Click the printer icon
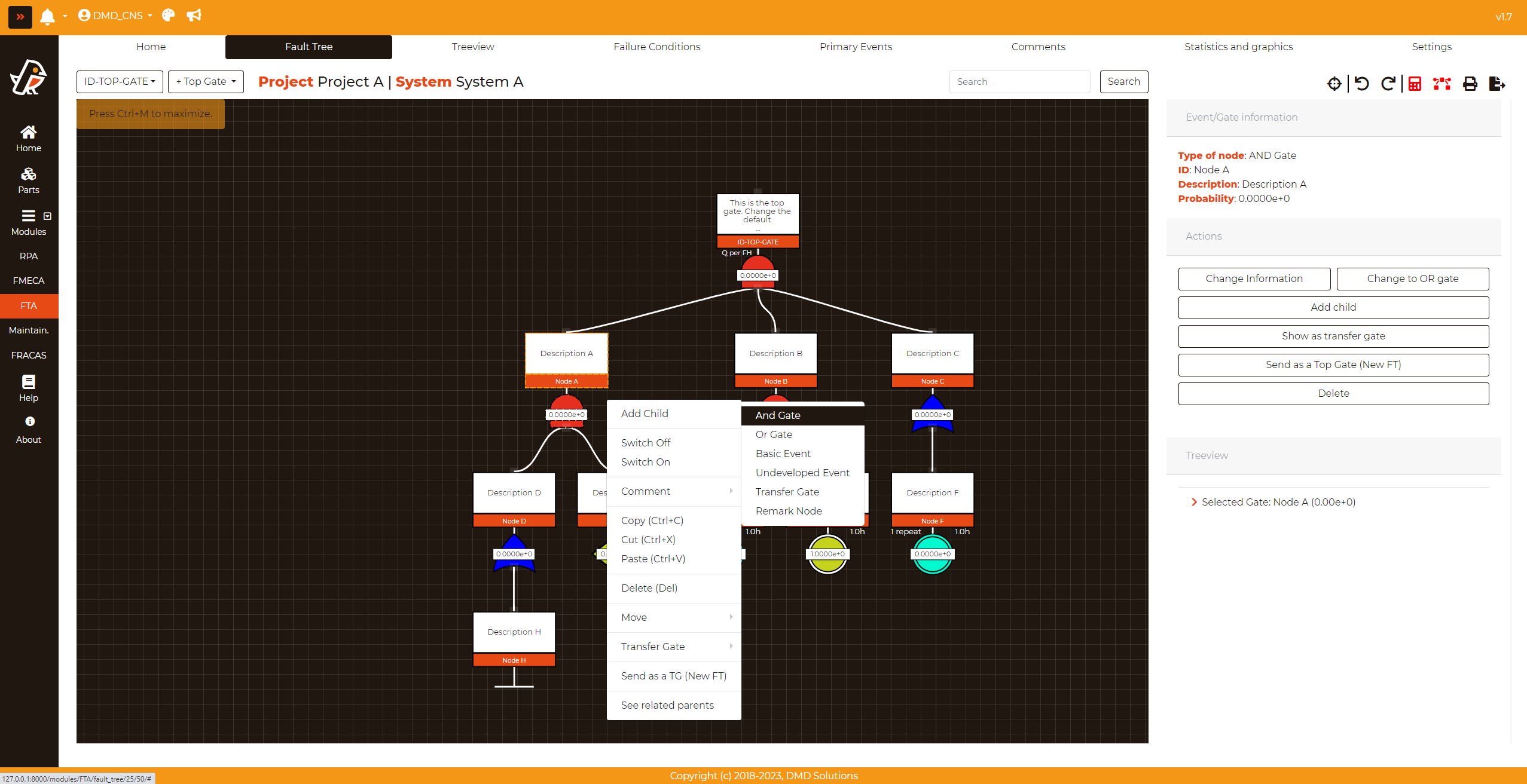Viewport: 1527px width, 784px height. coord(1470,84)
